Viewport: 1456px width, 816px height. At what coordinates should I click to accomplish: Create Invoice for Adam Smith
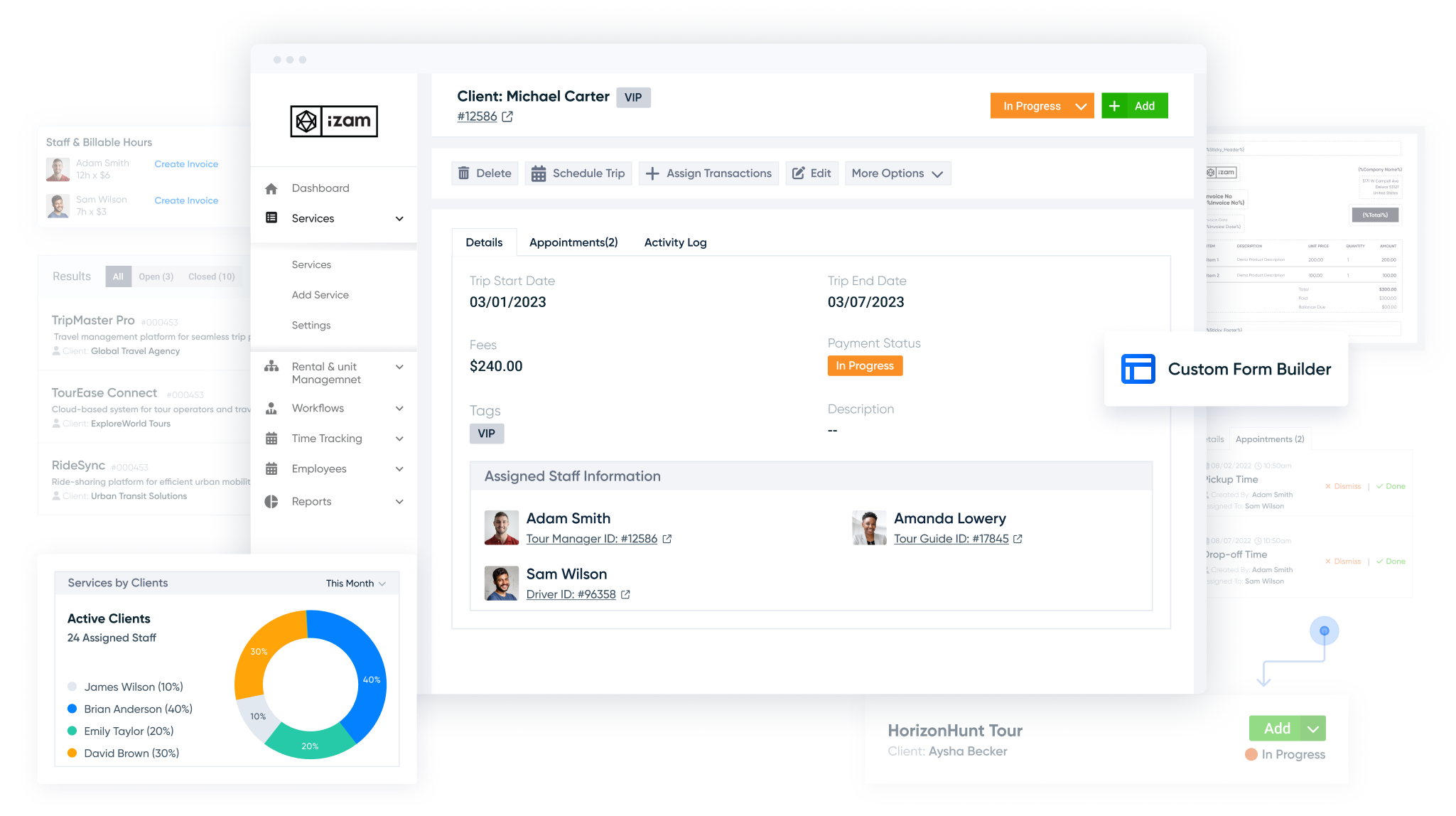[x=186, y=164]
